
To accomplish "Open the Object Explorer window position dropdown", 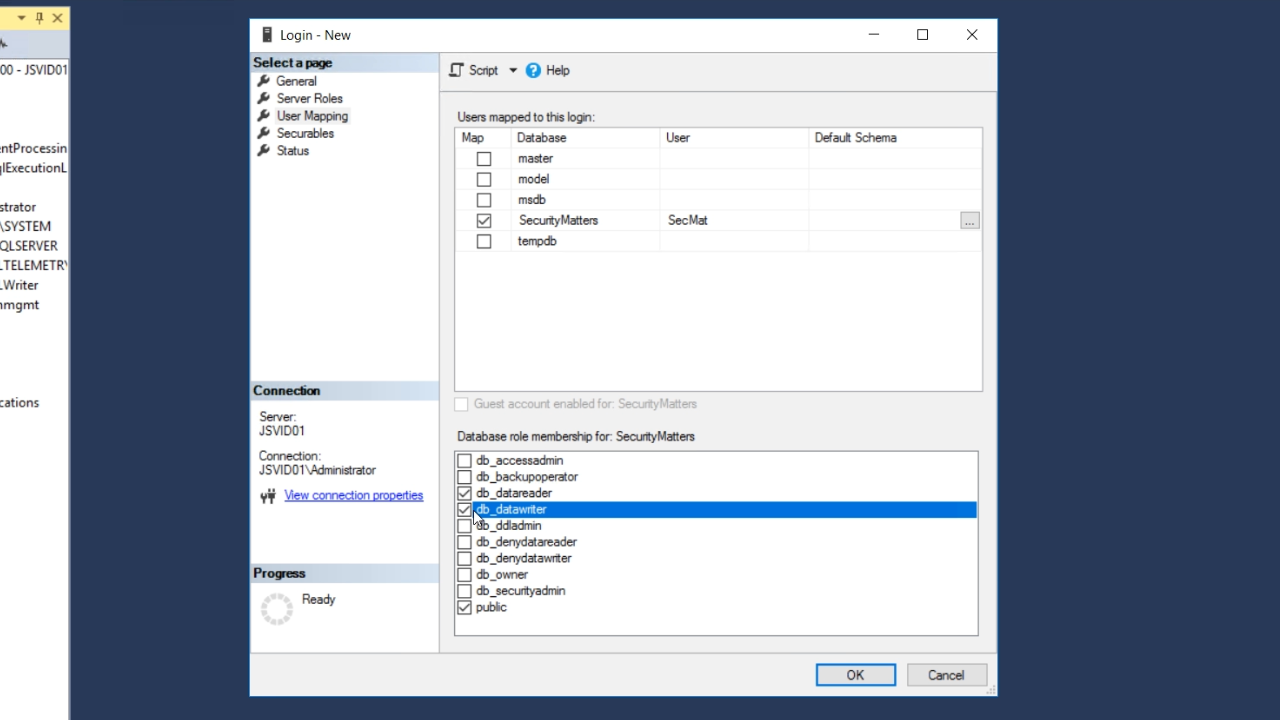I will pyautogui.click(x=21, y=18).
